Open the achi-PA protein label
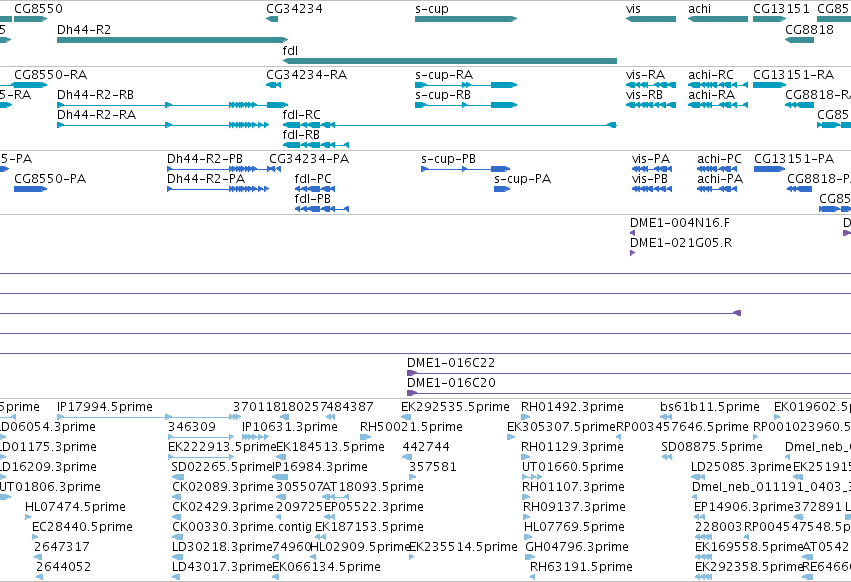The image size is (851, 582). [720, 179]
